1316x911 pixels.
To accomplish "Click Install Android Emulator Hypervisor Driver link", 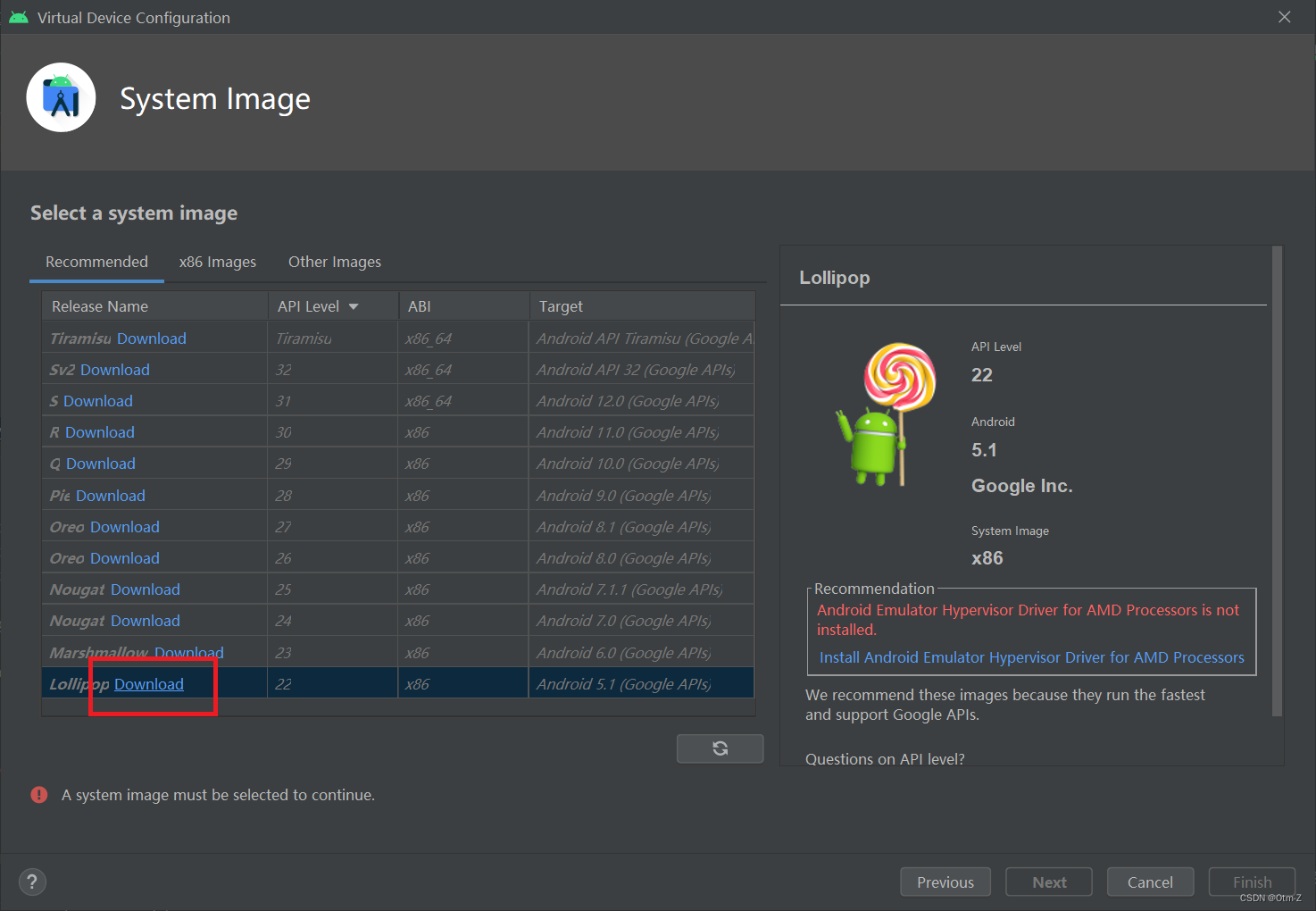I will 1032,657.
